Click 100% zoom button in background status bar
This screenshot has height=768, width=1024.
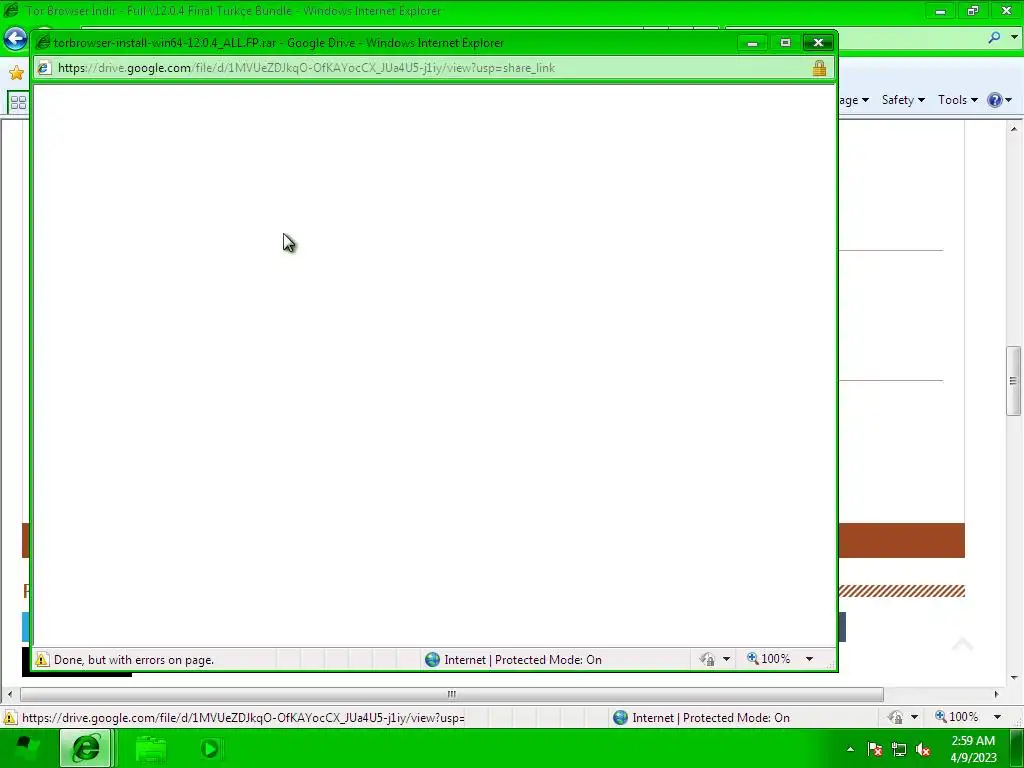[x=957, y=717]
